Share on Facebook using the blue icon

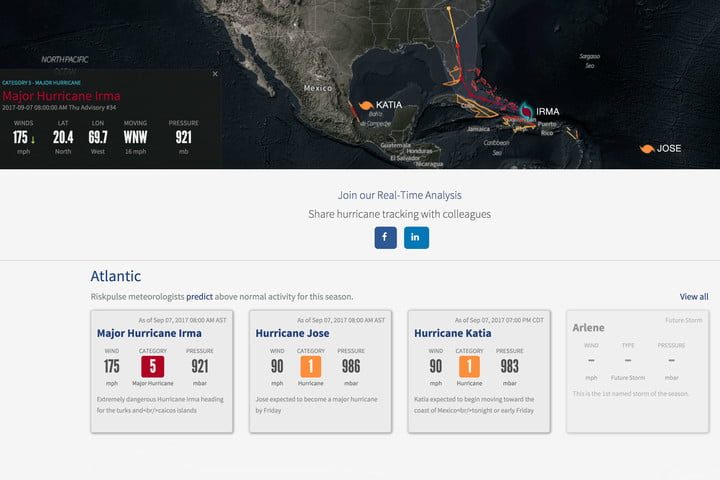pyautogui.click(x=385, y=237)
